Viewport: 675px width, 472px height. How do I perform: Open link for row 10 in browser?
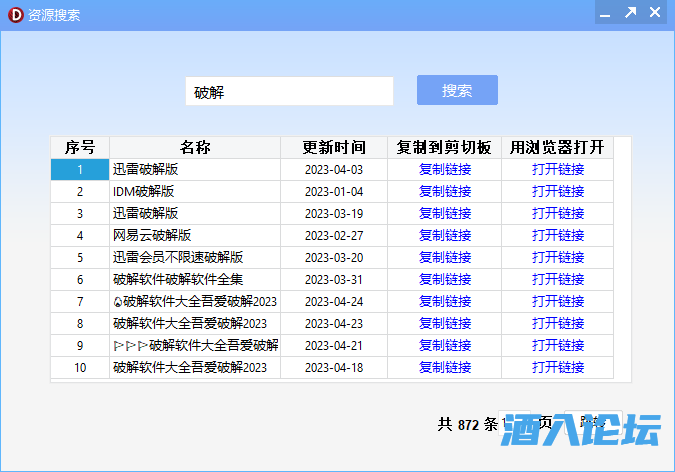click(558, 368)
